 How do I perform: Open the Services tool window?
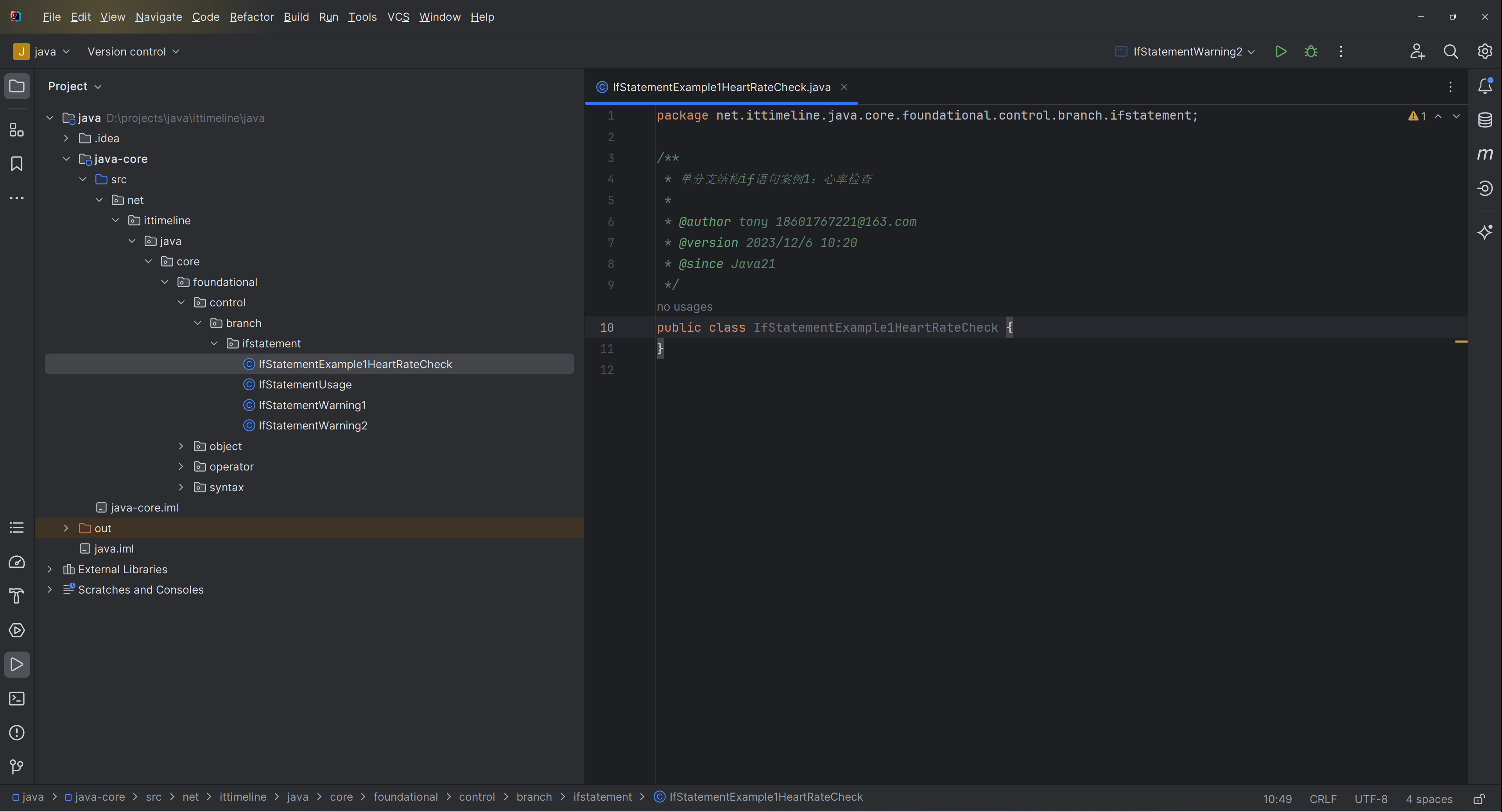(17, 630)
